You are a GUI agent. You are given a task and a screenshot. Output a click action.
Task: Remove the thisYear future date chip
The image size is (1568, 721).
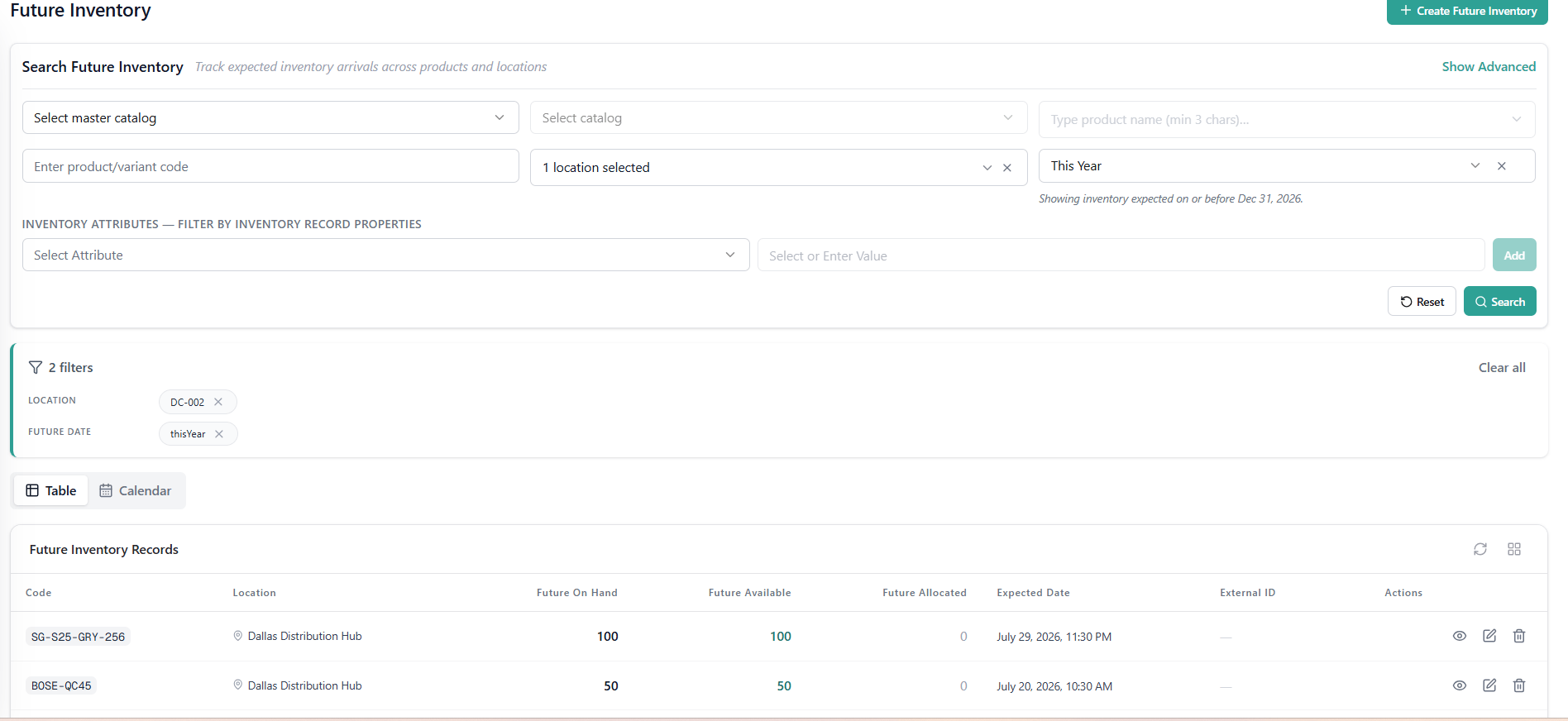pos(219,434)
